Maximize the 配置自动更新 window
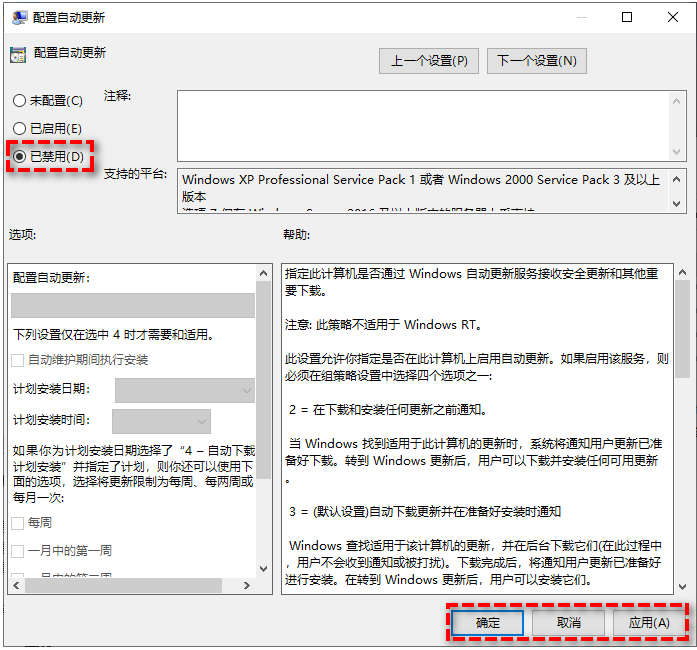Image resolution: width=697 pixels, height=650 pixels. tap(627, 17)
